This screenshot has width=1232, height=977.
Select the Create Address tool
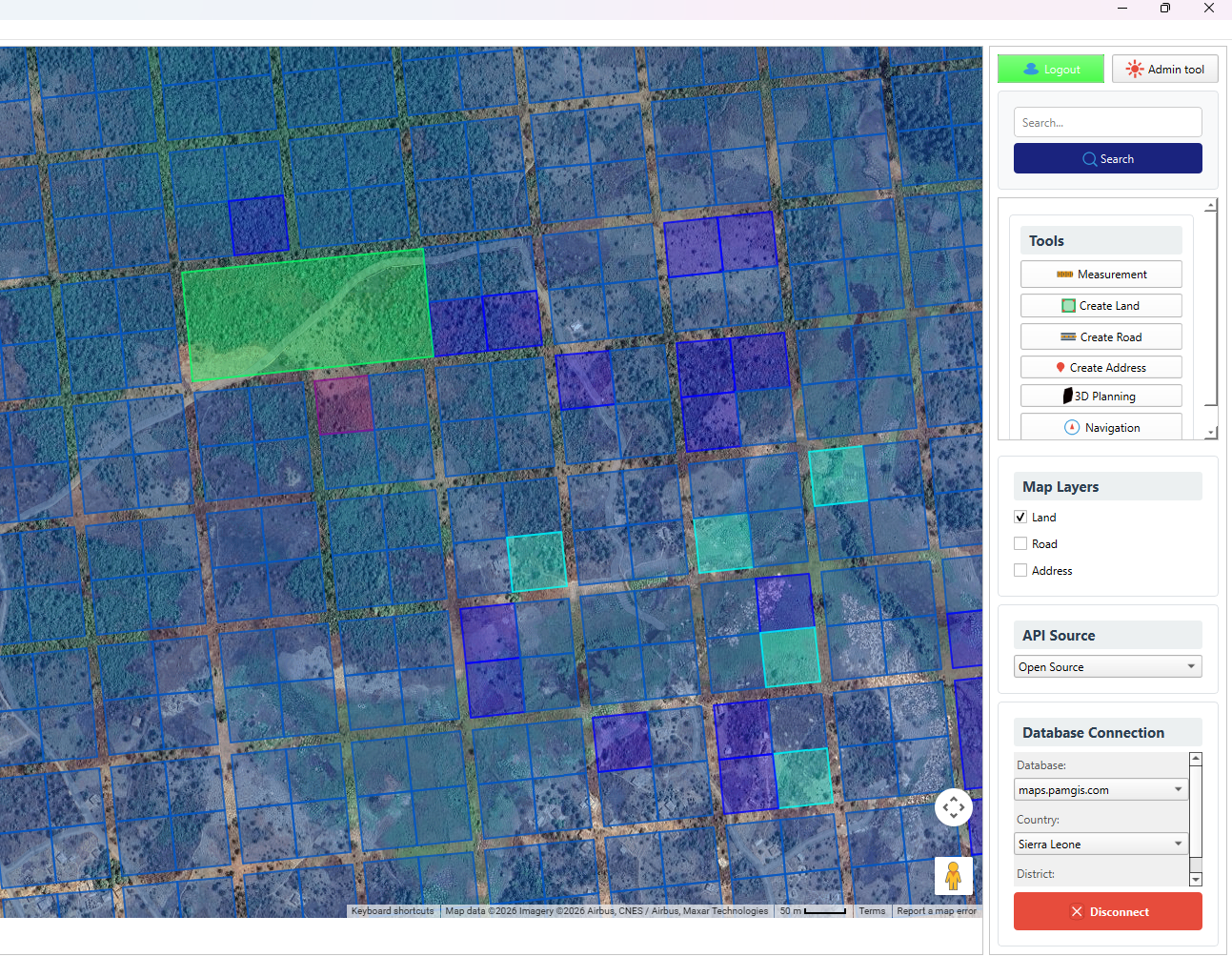pyautogui.click(x=1101, y=367)
